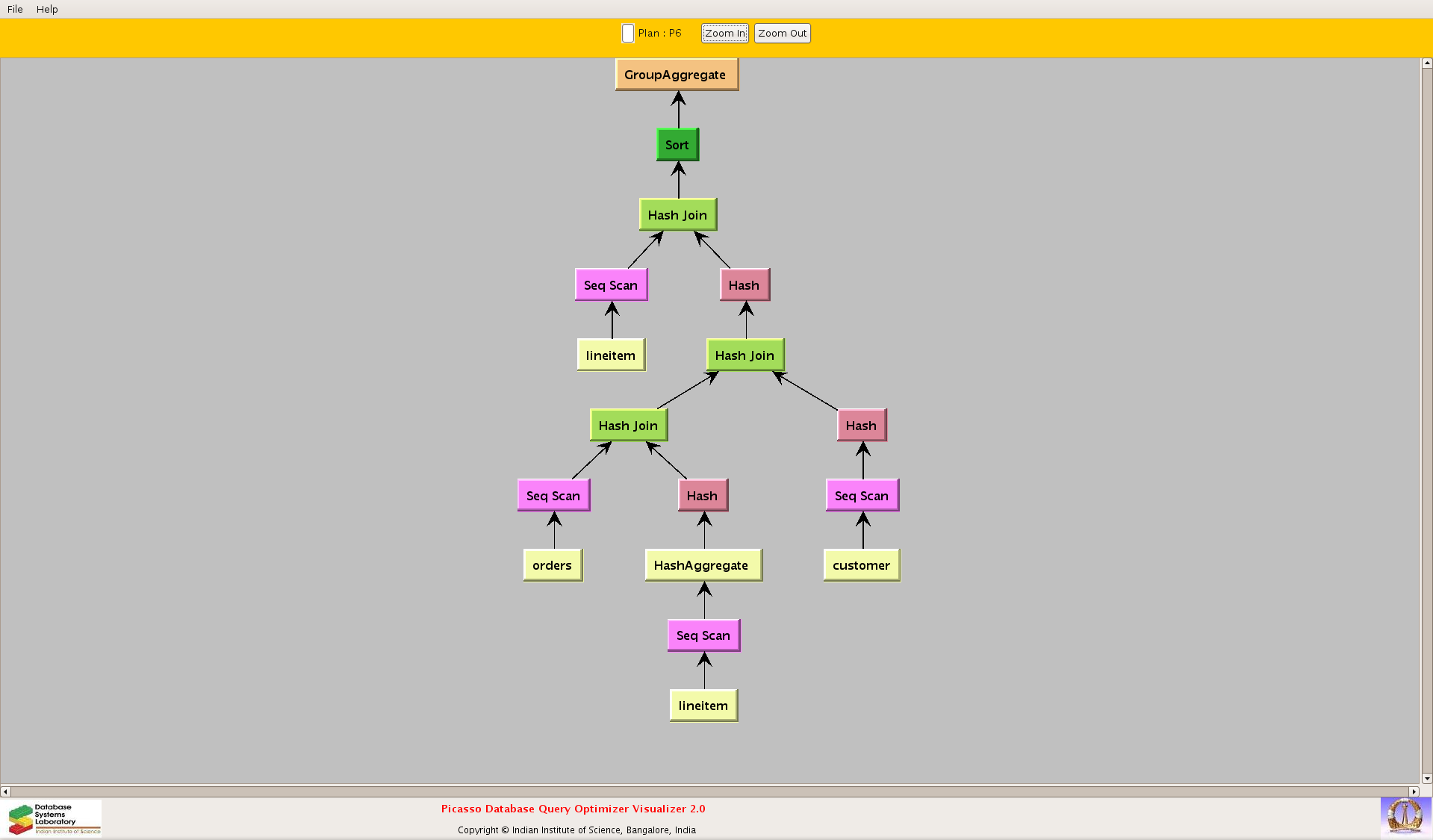
Task: Open the Help menu
Action: 47,9
